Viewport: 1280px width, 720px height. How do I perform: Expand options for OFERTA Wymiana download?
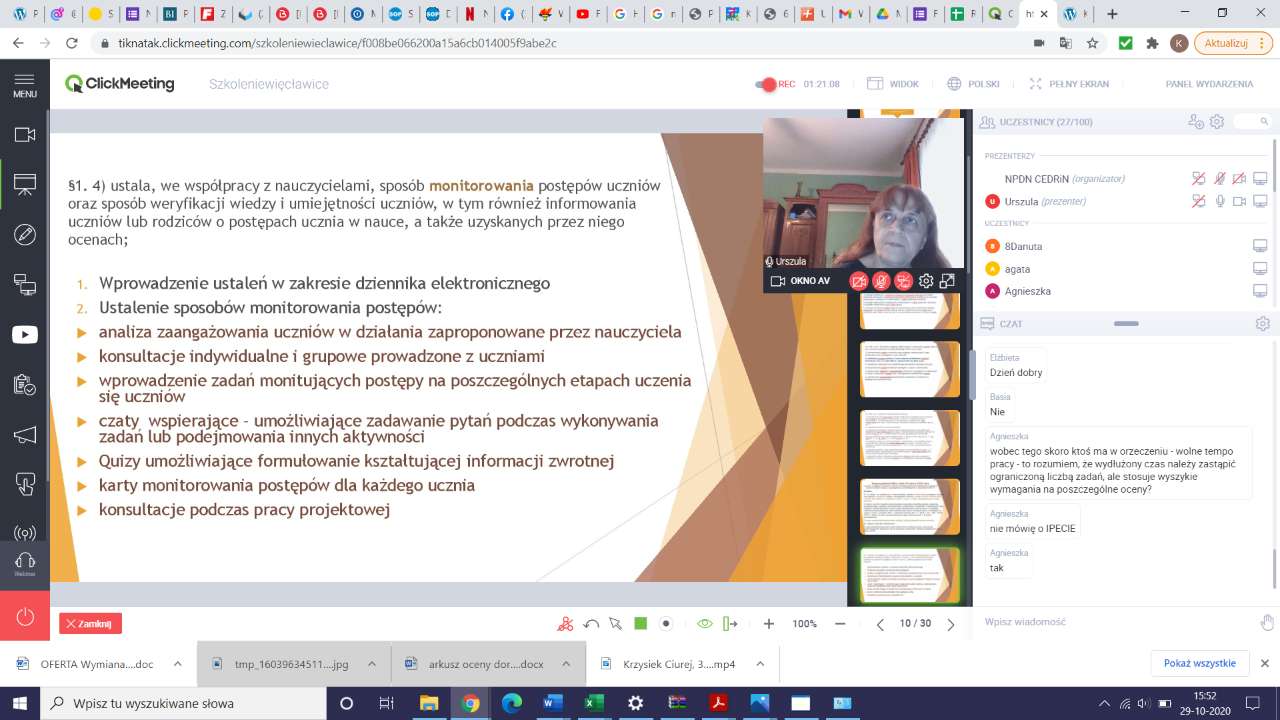pyautogui.click(x=177, y=663)
